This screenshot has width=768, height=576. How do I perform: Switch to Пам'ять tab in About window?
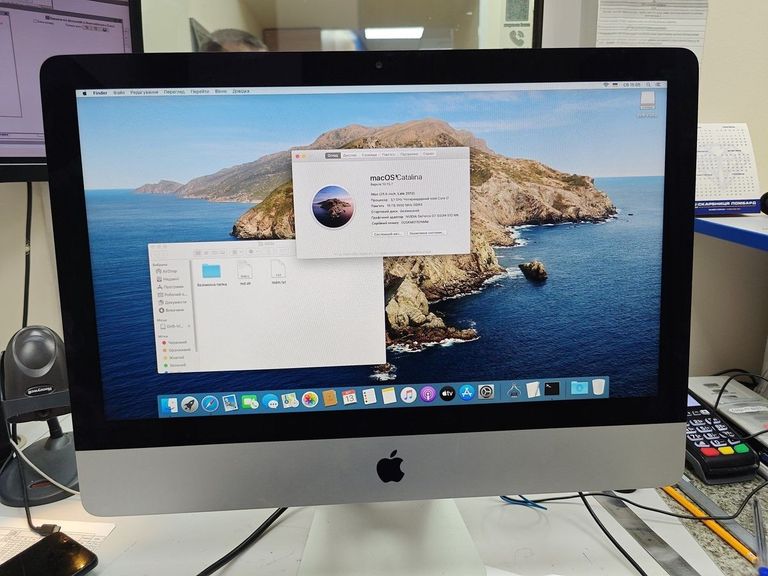pos(388,154)
